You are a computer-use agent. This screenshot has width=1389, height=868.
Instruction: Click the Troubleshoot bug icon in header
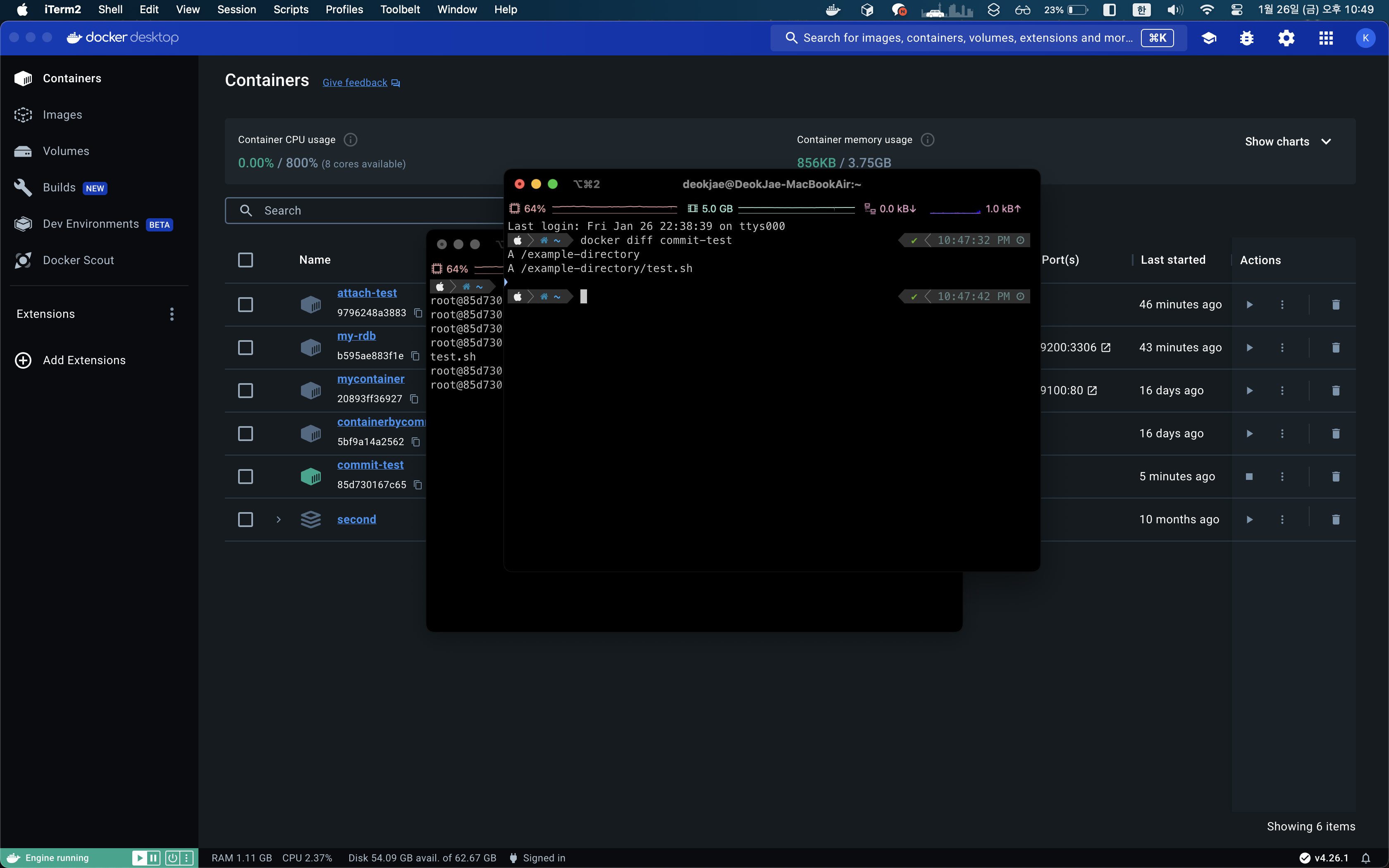1246,38
